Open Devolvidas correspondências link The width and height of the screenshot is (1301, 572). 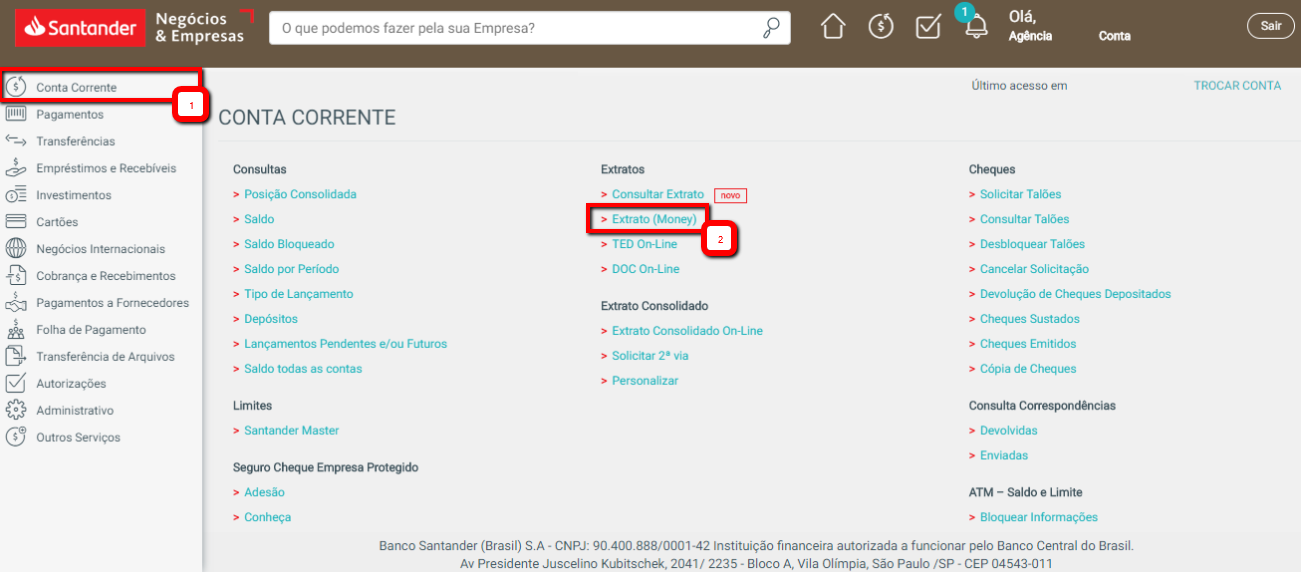[x=1008, y=431]
